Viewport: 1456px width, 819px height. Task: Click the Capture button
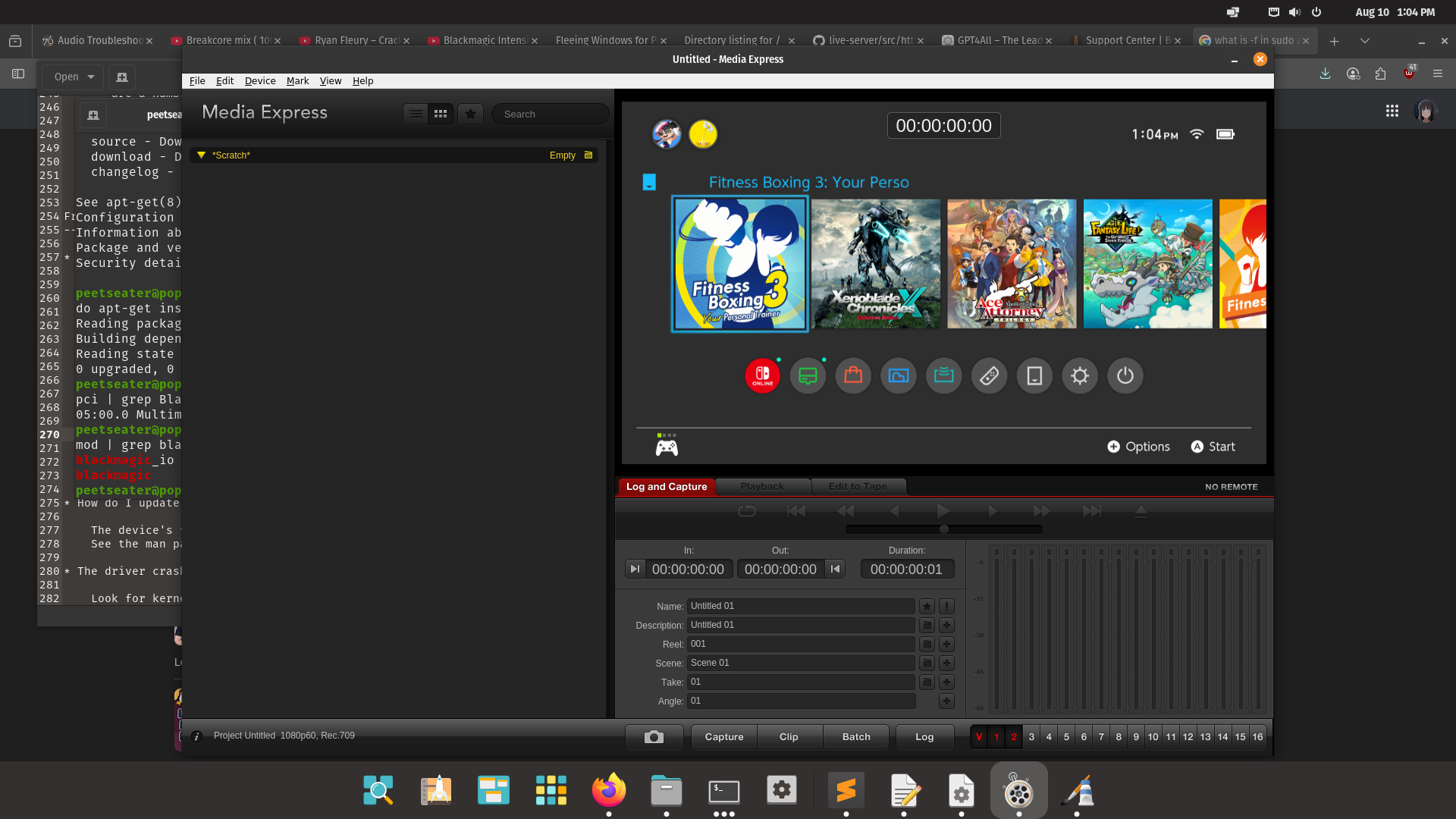click(x=724, y=736)
